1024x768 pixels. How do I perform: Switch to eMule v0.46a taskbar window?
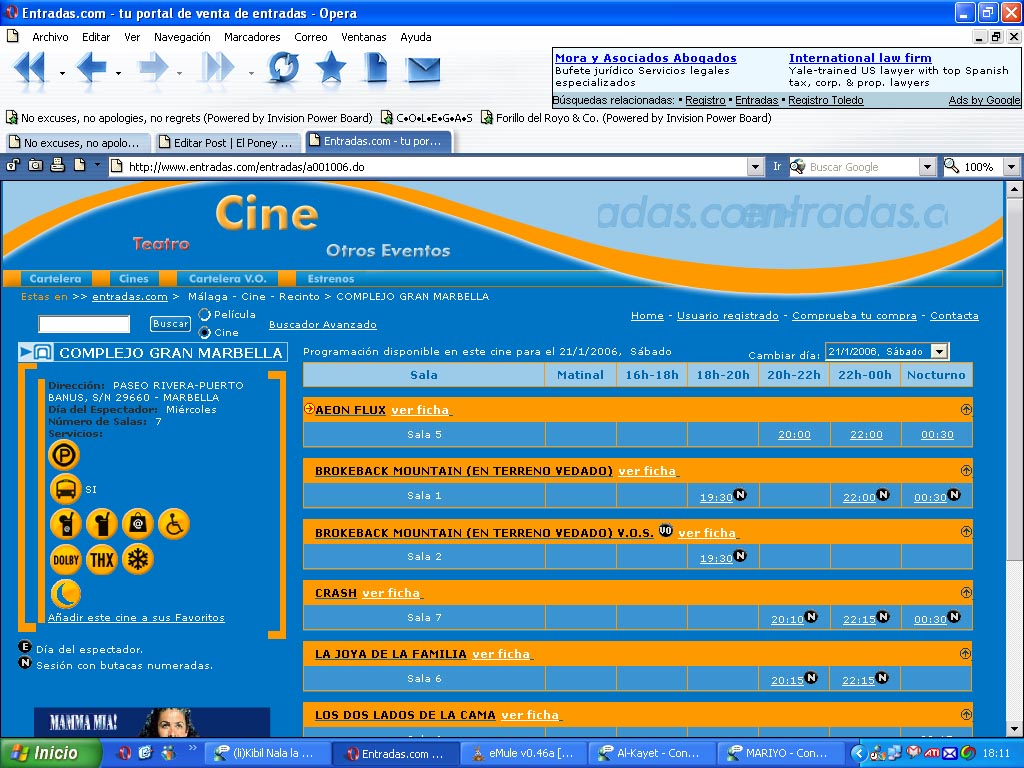525,753
